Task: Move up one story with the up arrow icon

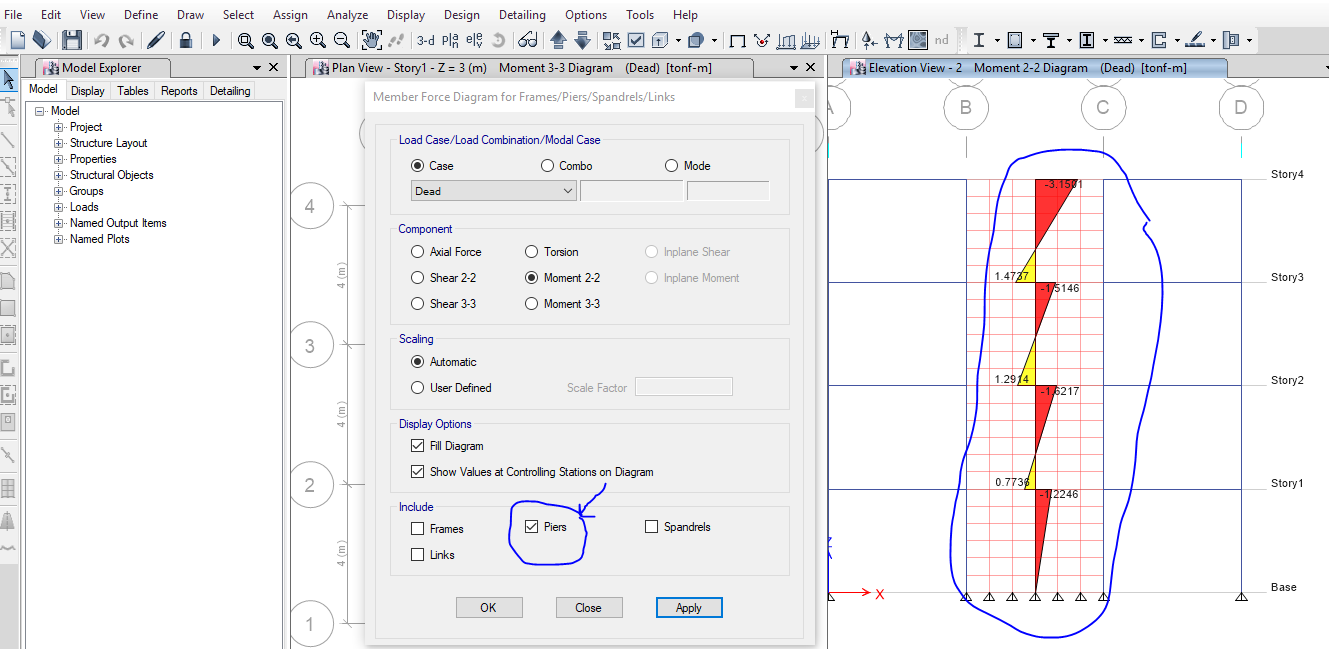Action: (557, 39)
